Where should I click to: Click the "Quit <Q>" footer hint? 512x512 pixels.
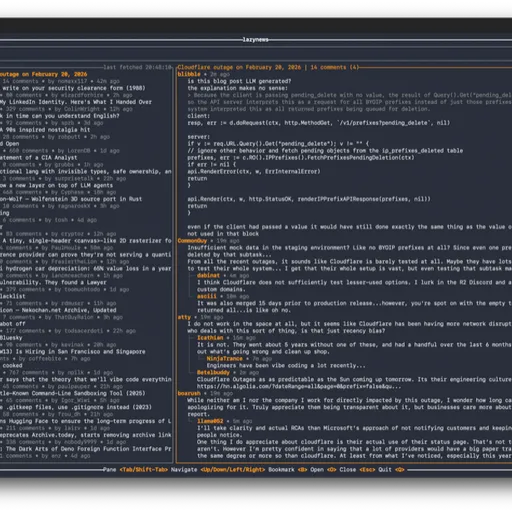[x=391, y=470]
